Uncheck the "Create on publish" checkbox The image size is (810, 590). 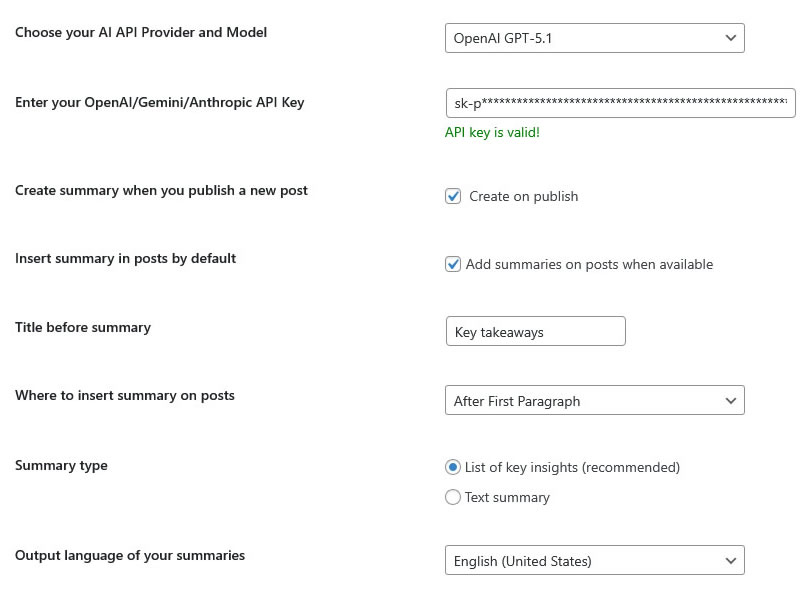pos(452,196)
